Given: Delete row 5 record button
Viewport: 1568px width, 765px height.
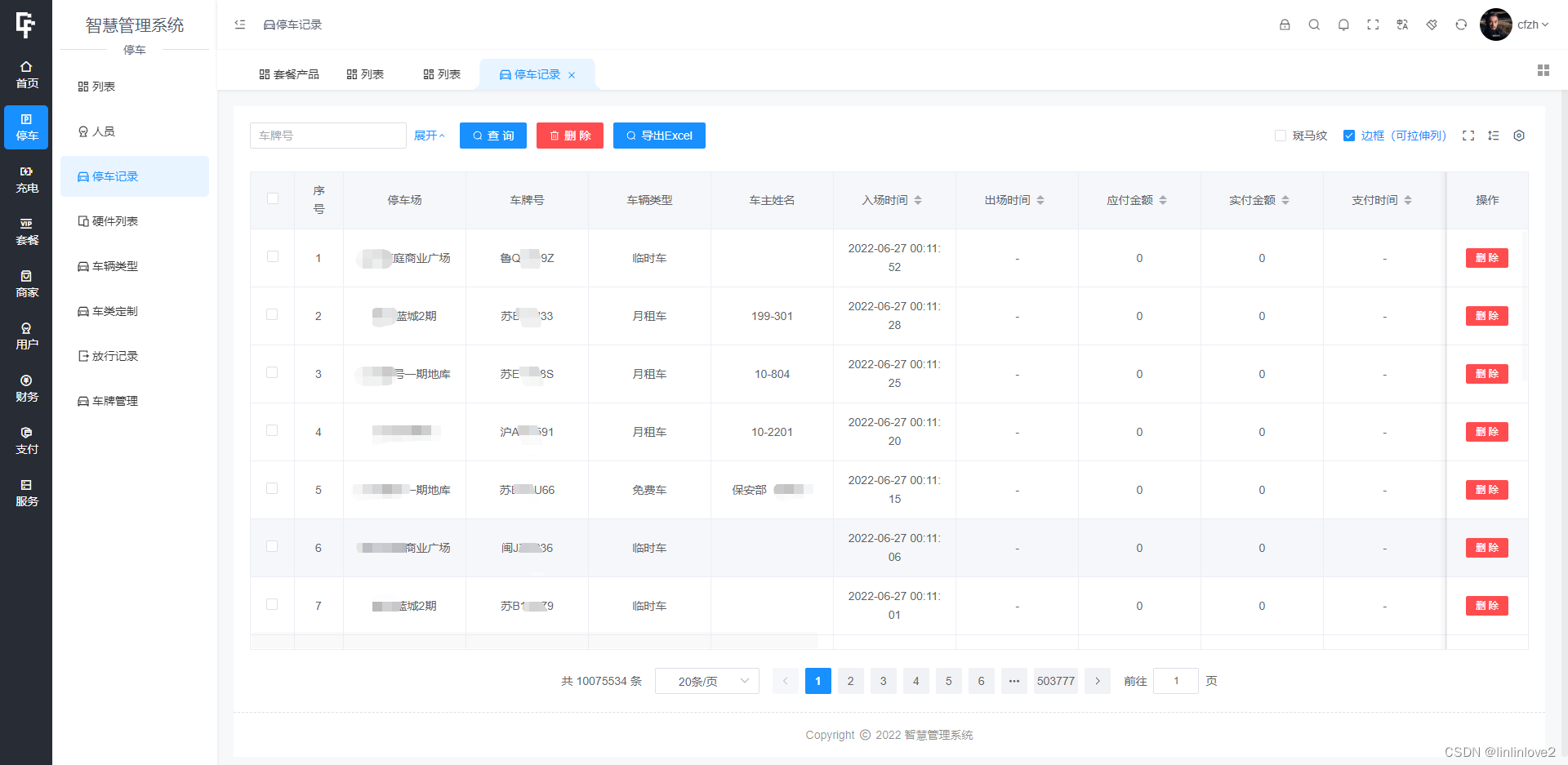Looking at the screenshot, I should 1486,490.
